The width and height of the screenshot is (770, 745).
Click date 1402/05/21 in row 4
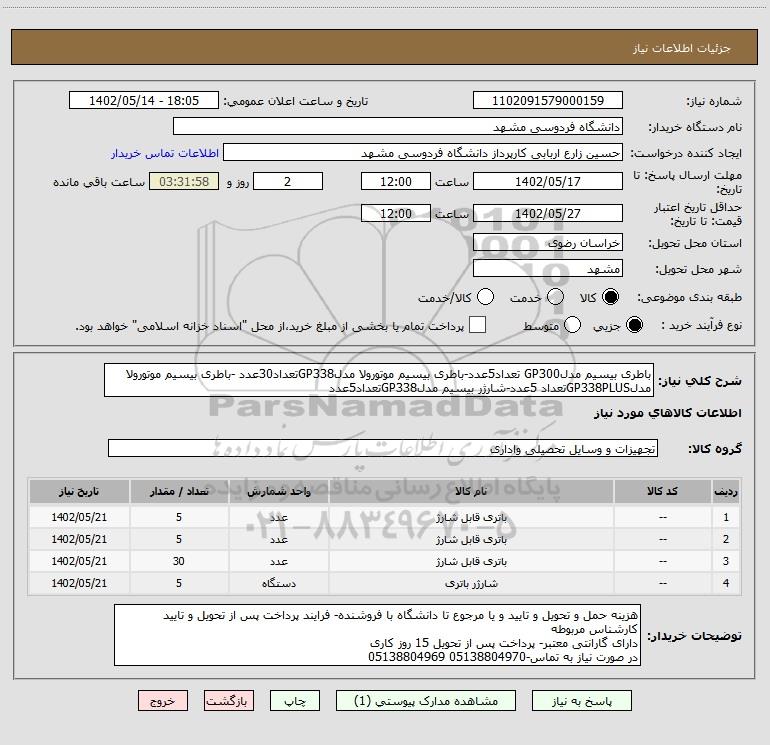coord(79,583)
